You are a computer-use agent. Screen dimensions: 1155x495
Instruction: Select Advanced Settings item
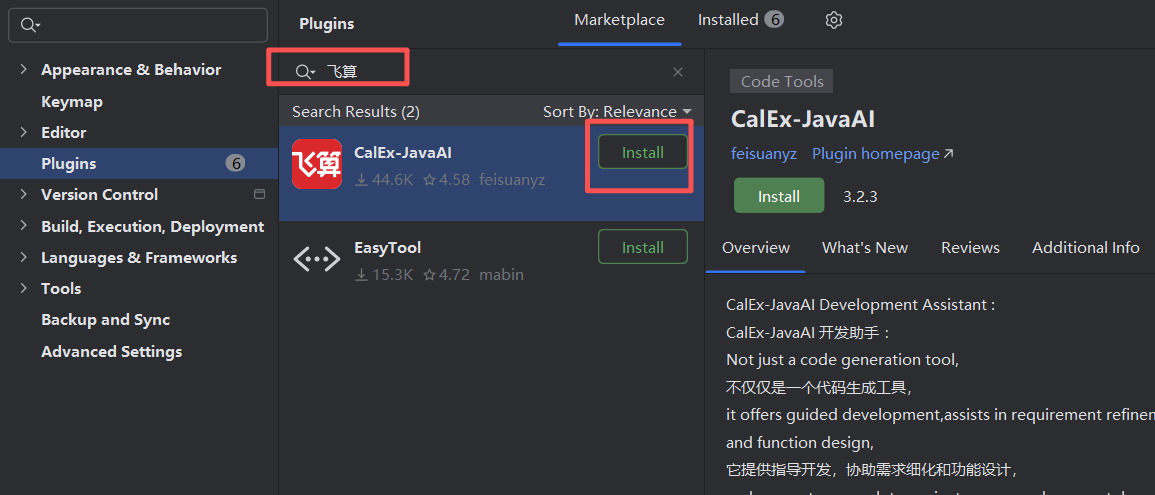pyautogui.click(x=111, y=351)
